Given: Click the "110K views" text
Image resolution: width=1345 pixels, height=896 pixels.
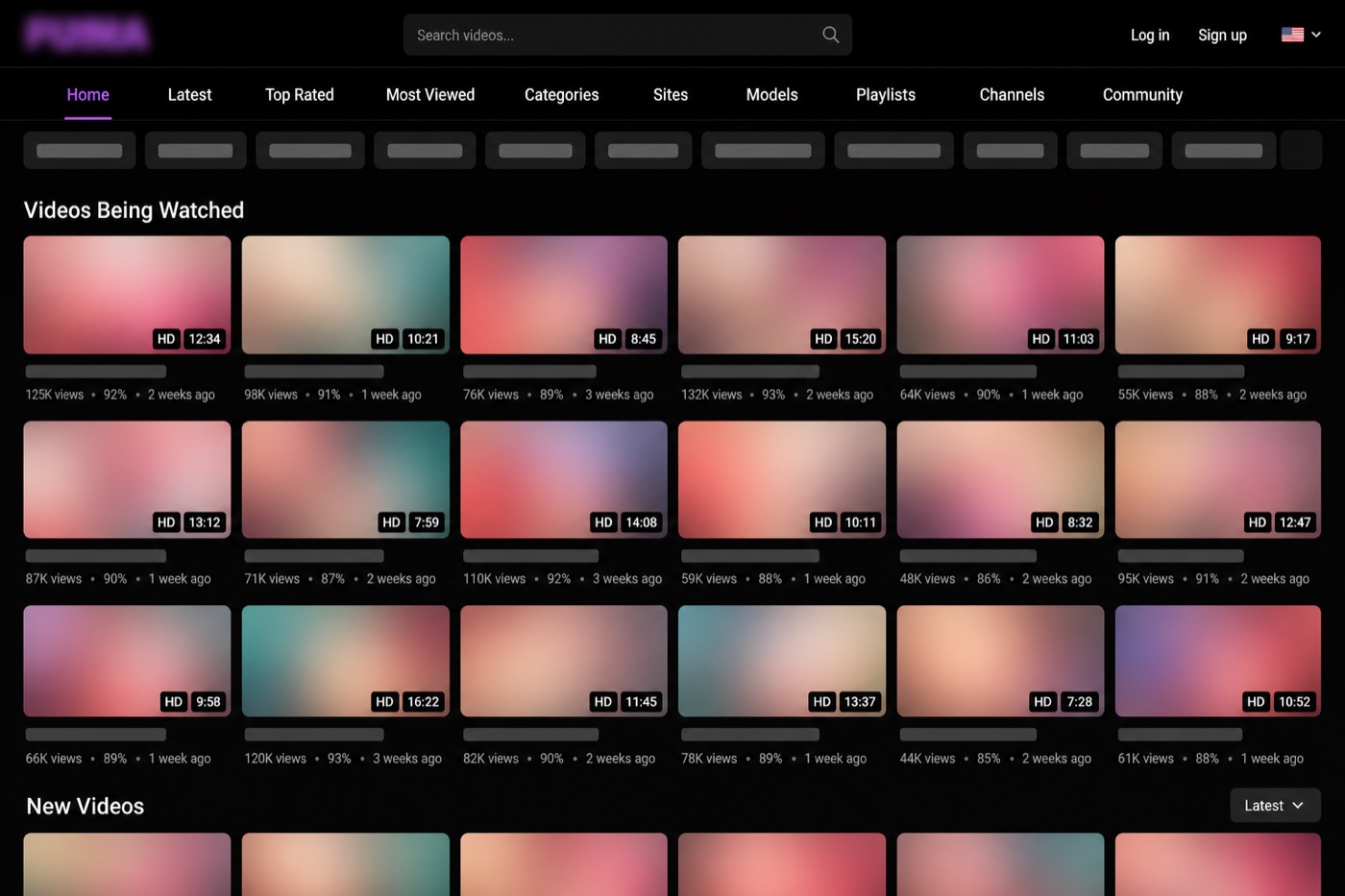Looking at the screenshot, I should (x=495, y=579).
